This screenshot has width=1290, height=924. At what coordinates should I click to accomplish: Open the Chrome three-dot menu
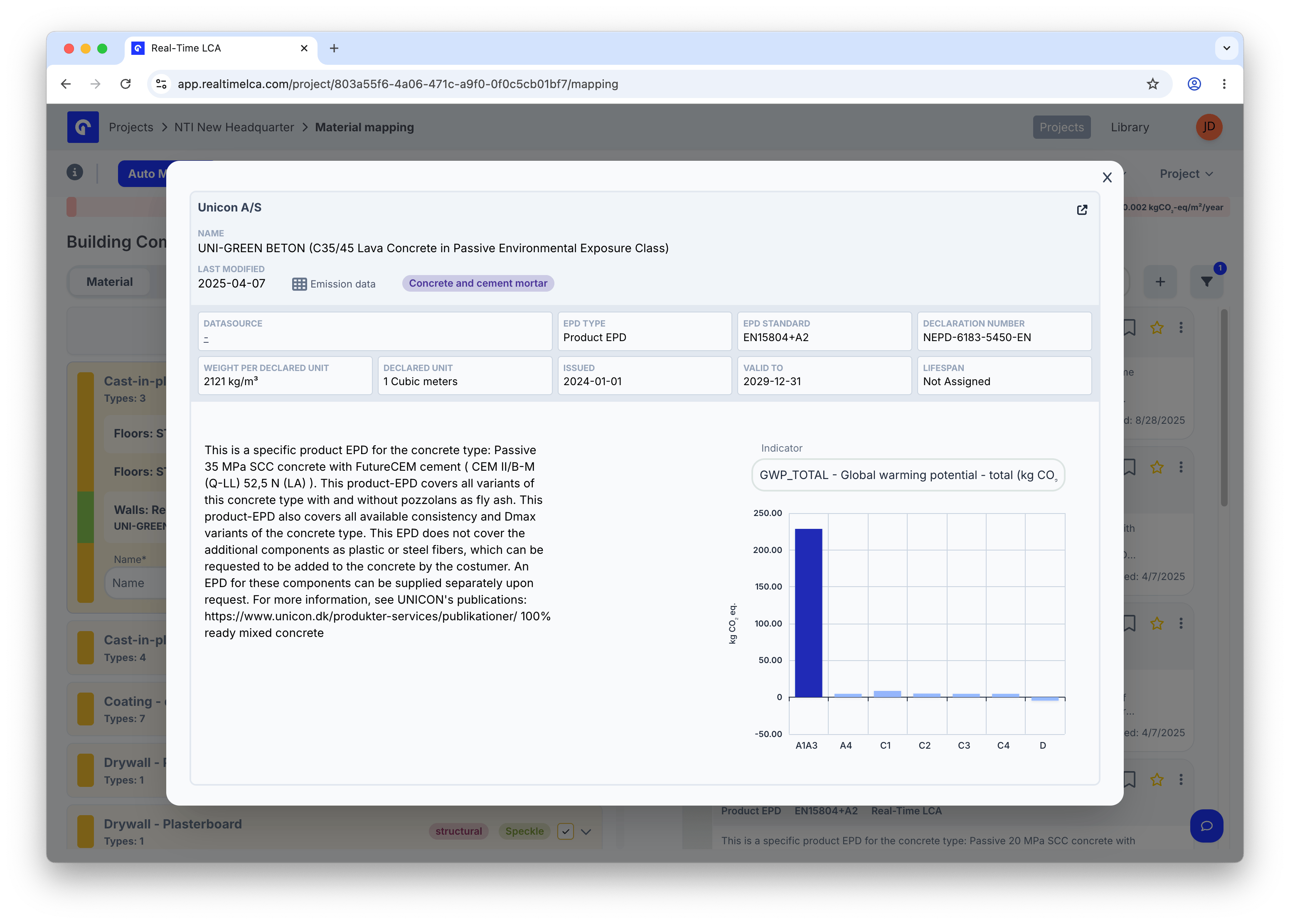1224,84
